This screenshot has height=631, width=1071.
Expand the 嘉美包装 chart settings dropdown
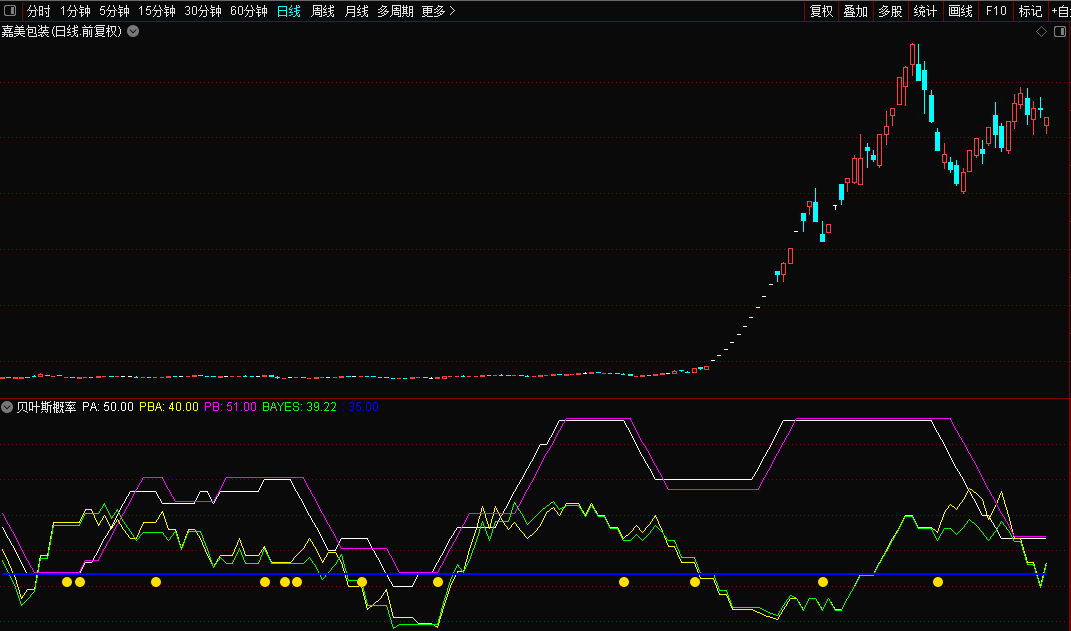(x=133, y=31)
